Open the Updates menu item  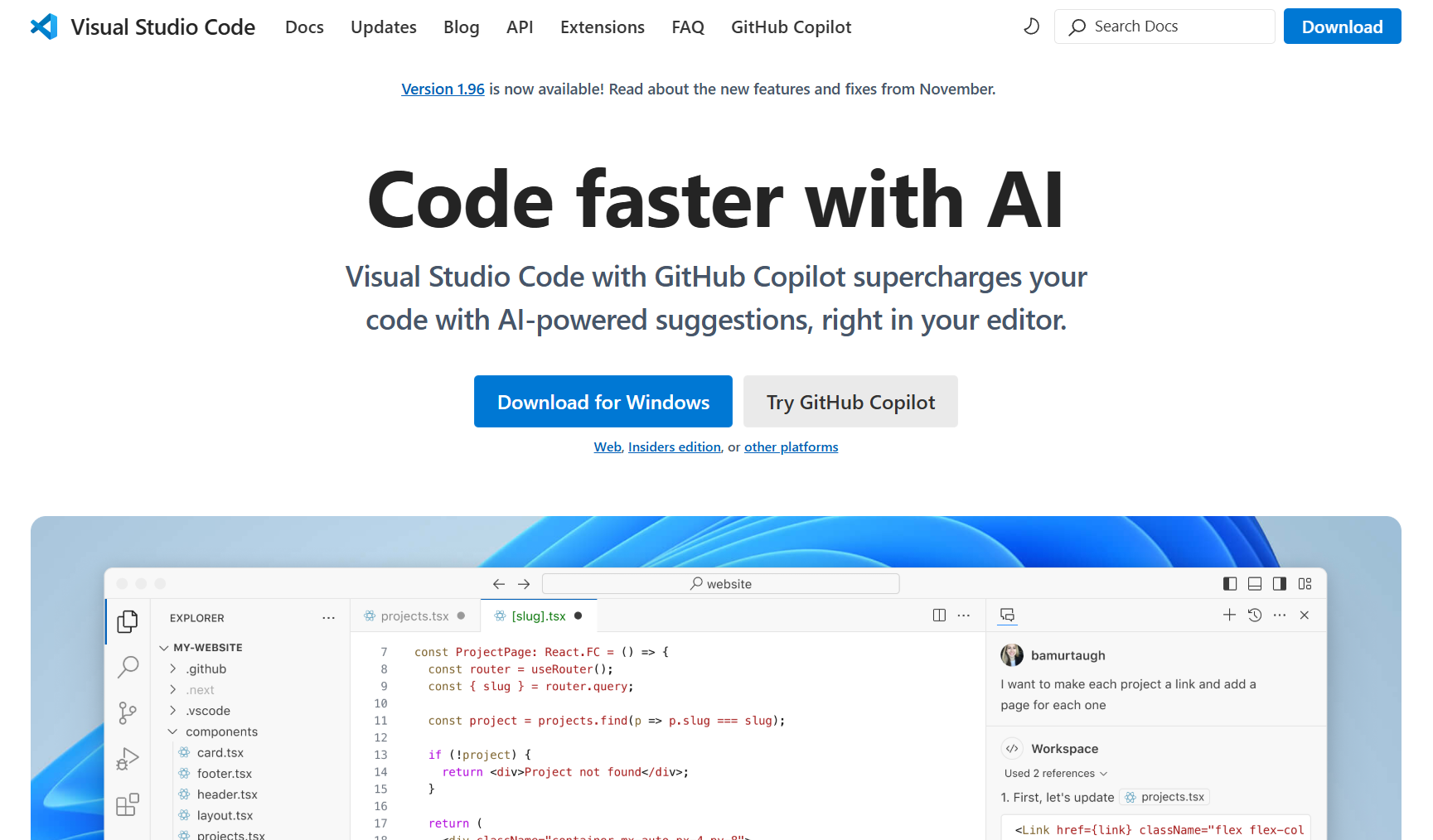click(x=384, y=27)
